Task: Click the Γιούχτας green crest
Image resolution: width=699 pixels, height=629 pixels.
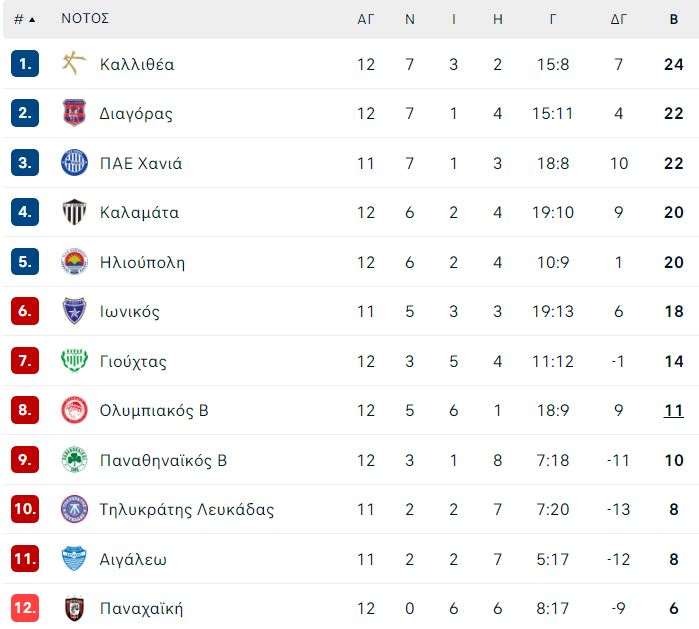Action: [74, 360]
